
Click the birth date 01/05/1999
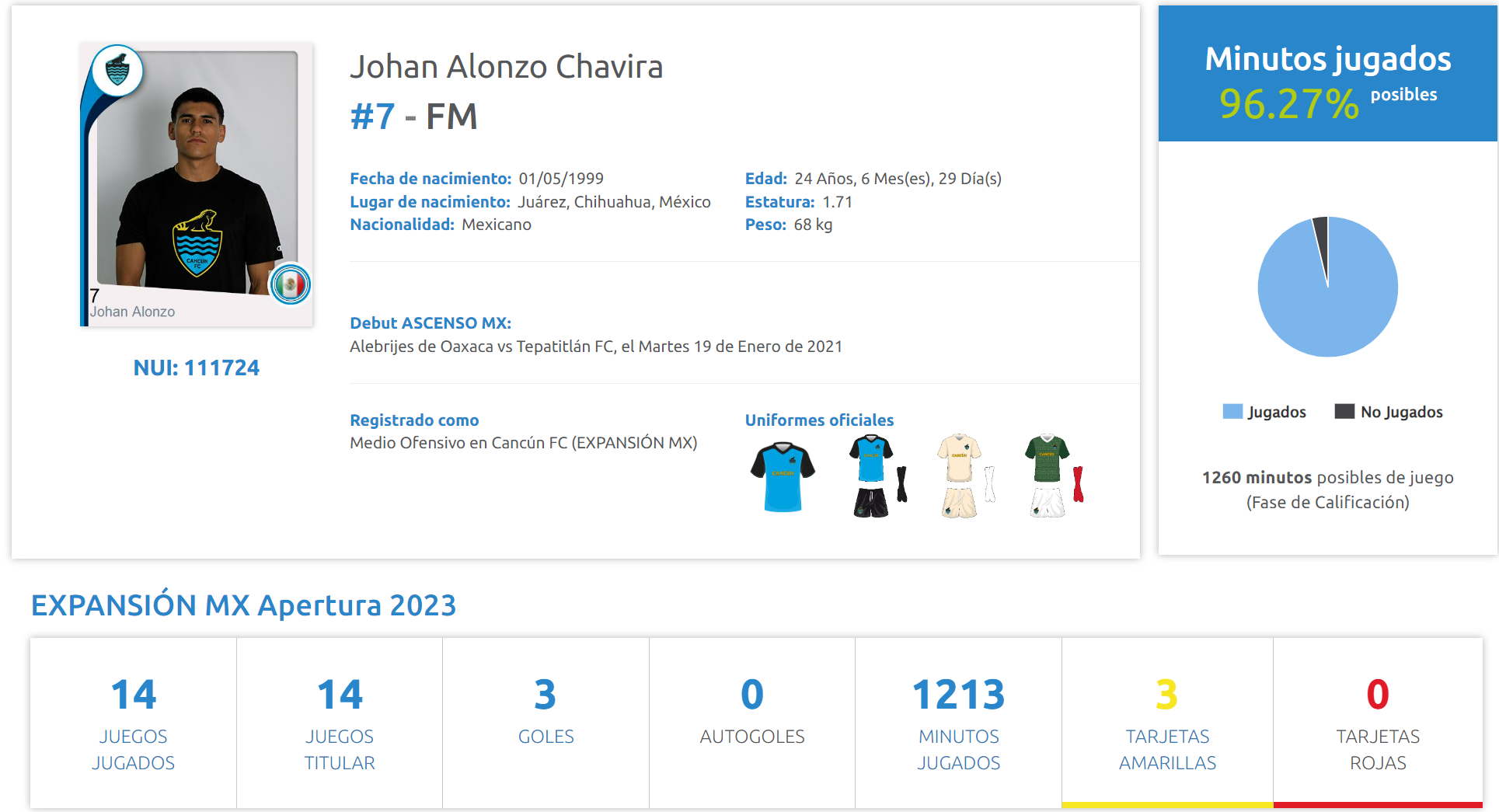(x=561, y=179)
